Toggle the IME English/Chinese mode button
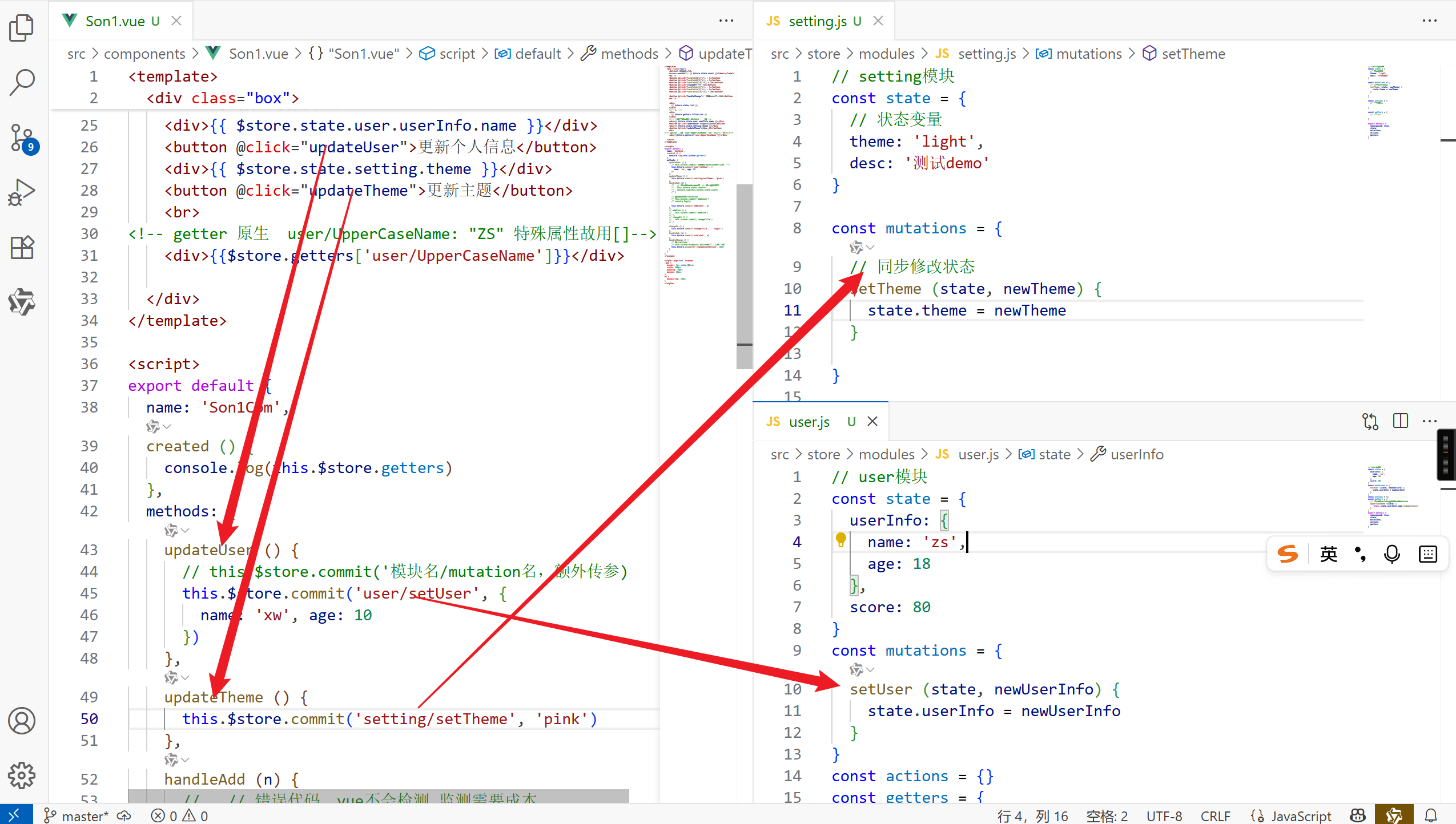The height and width of the screenshot is (824, 1456). (x=1328, y=554)
